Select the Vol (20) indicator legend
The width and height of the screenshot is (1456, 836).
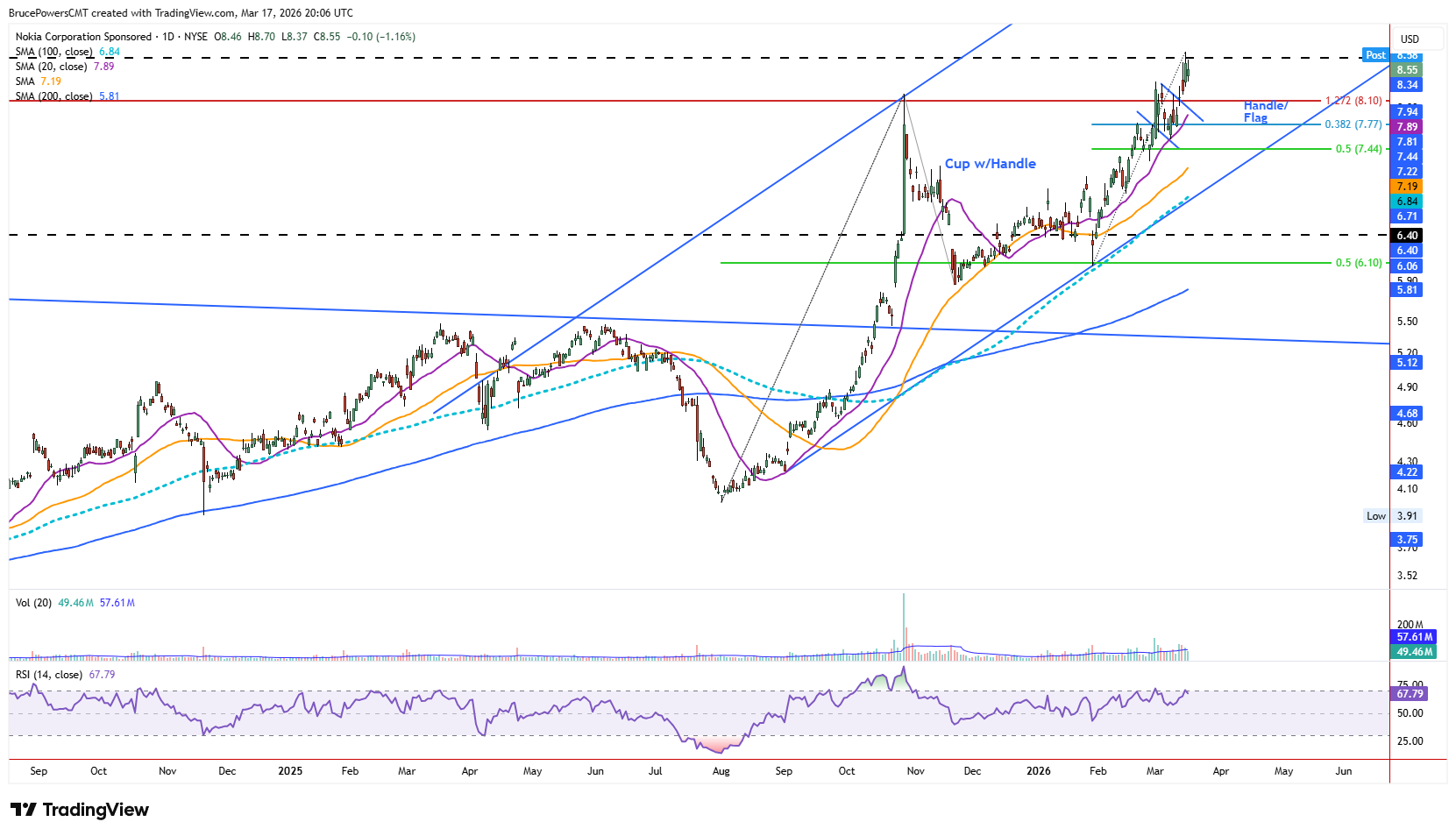[75, 603]
